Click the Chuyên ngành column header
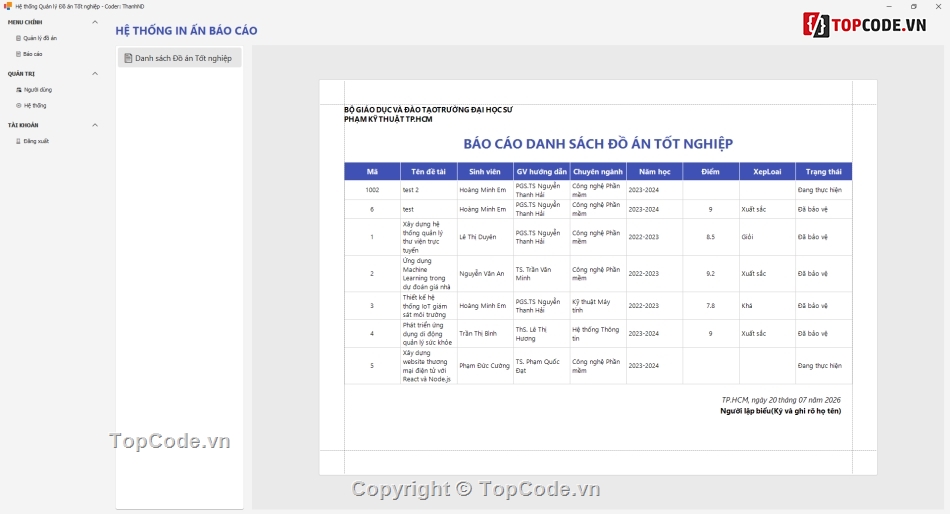Screen dimensions: 950x514 pyautogui.click(x=598, y=172)
